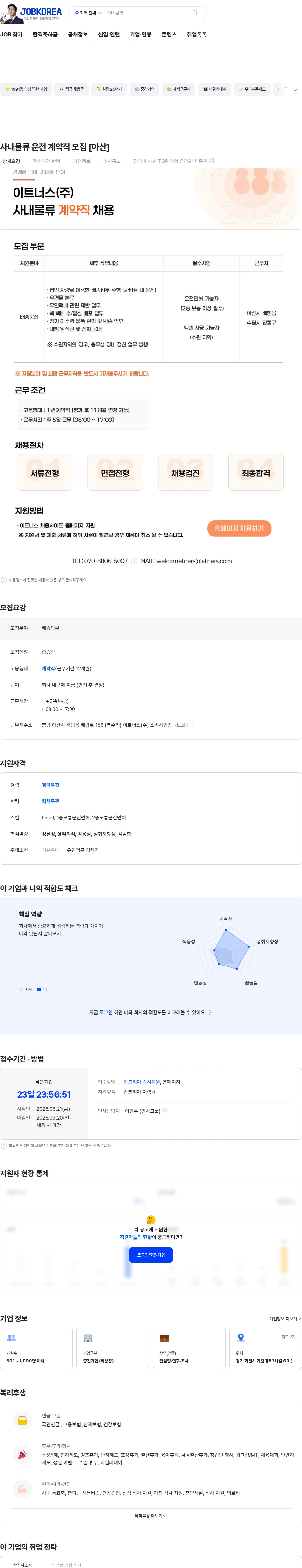Viewport: 302px width, 1568px height.
Task: Select the 패밀리데이 tag
Action: pyautogui.click(x=214, y=89)
